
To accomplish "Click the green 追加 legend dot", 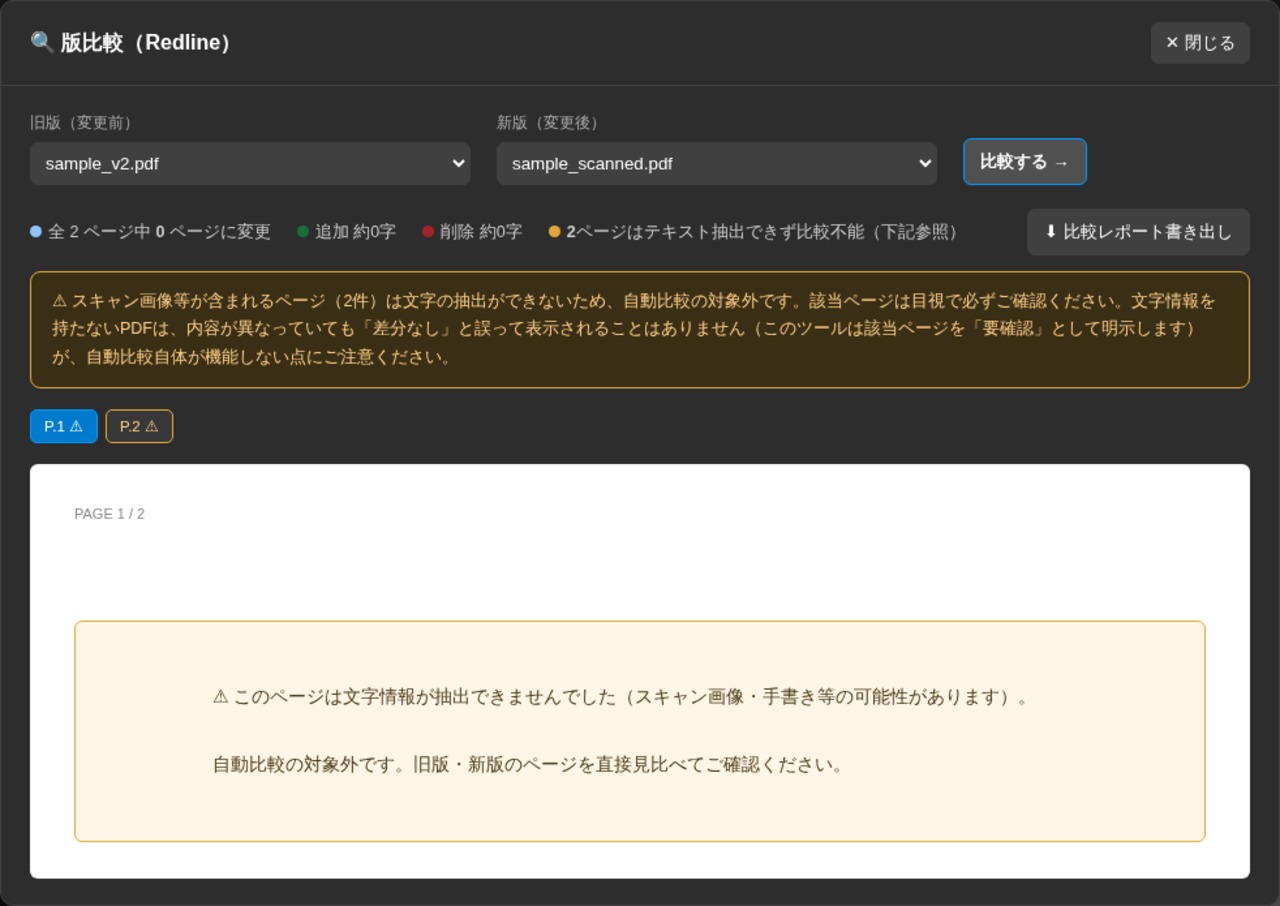I will [x=303, y=232].
